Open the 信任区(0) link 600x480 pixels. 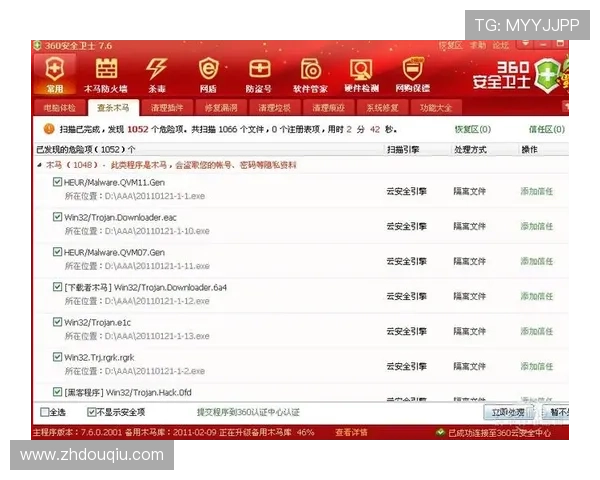(x=547, y=129)
